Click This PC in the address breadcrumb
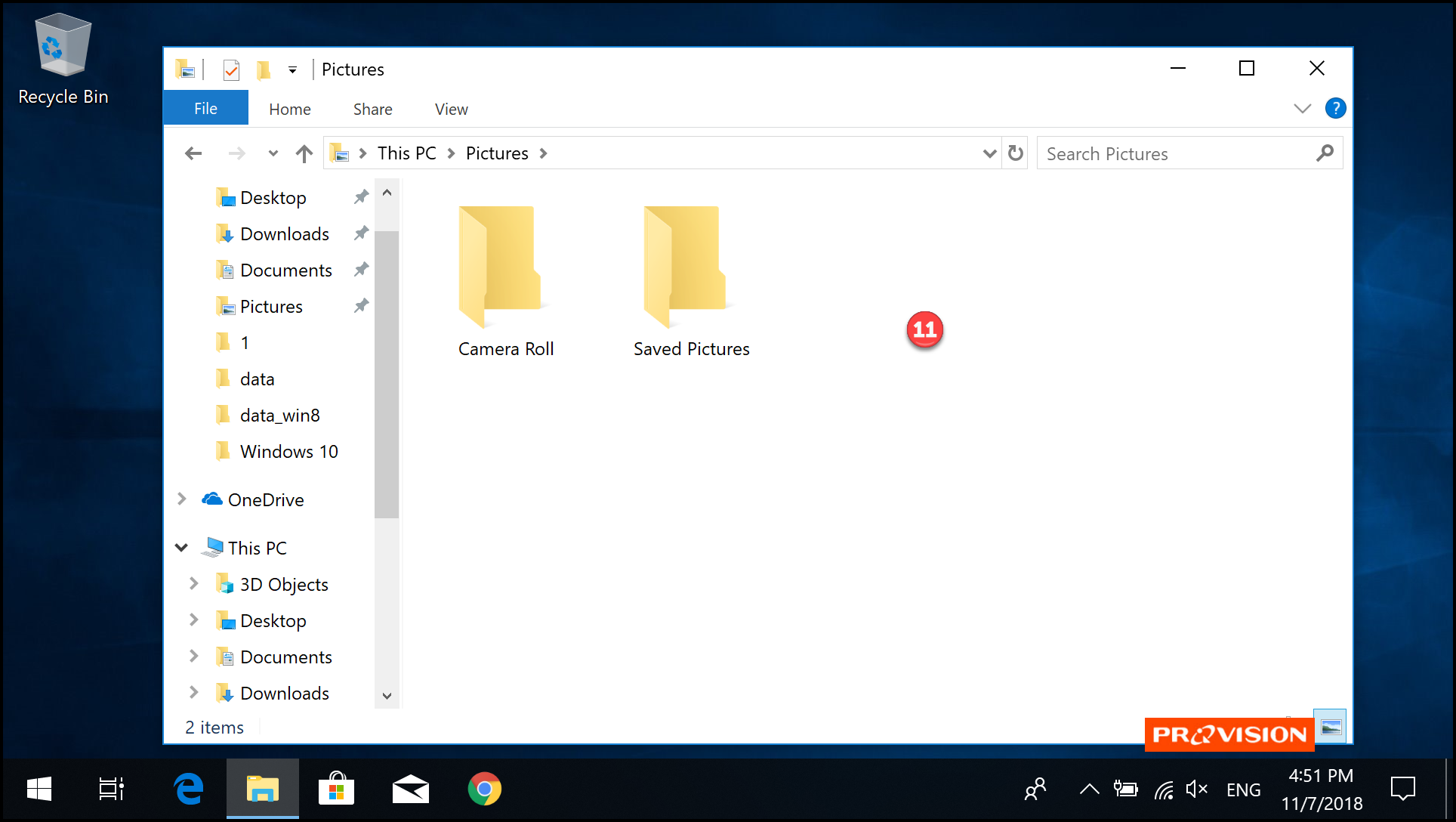Viewport: 1456px width, 822px height. (406, 153)
